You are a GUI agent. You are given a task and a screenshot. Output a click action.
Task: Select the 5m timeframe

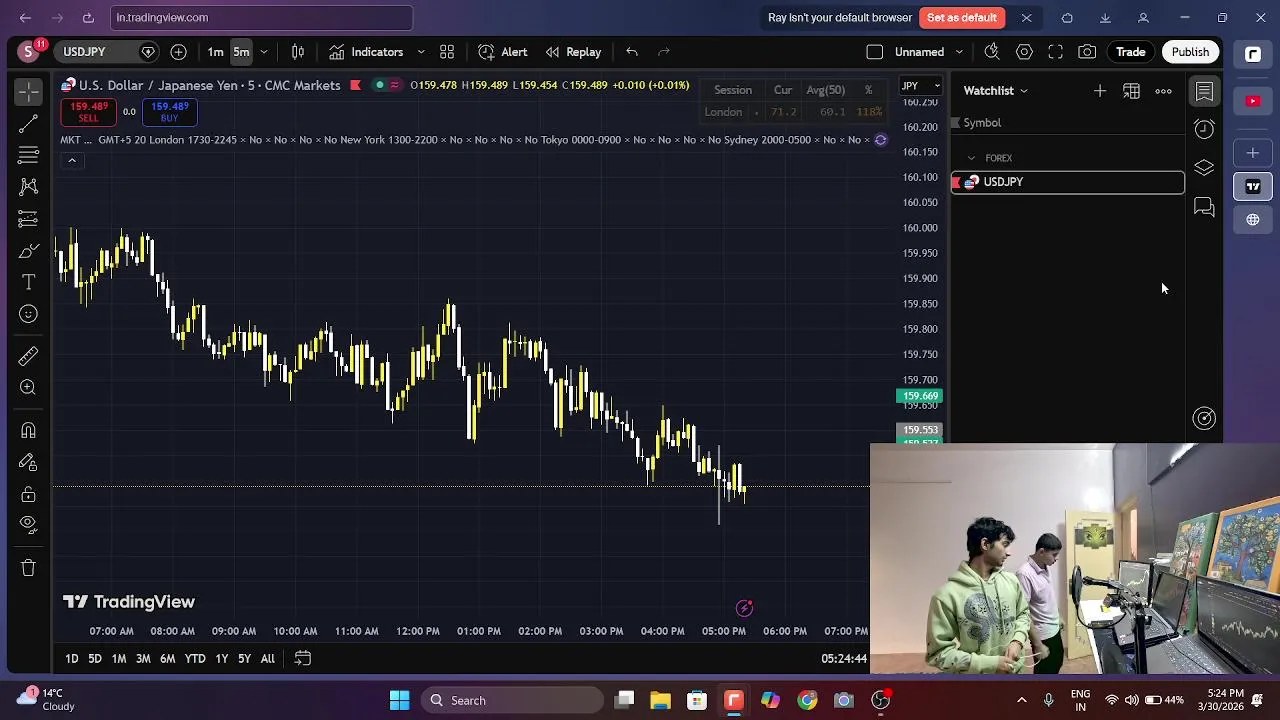(x=241, y=52)
